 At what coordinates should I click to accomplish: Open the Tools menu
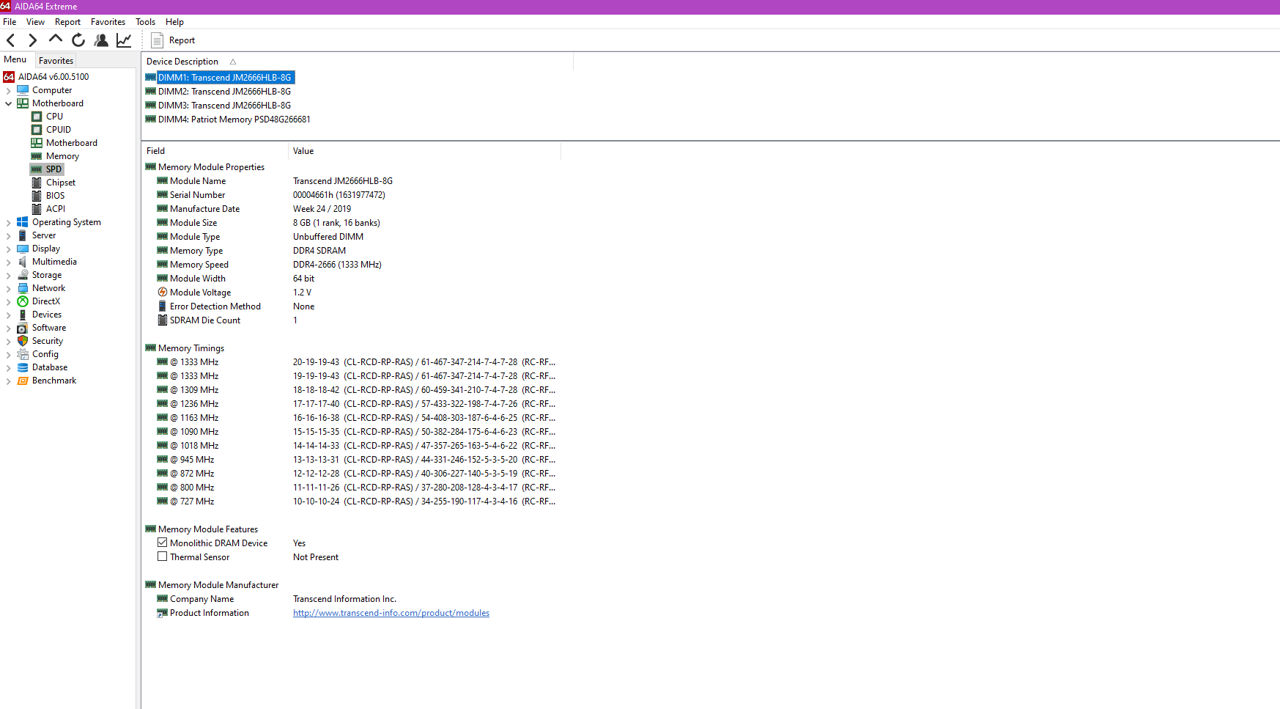pyautogui.click(x=145, y=21)
